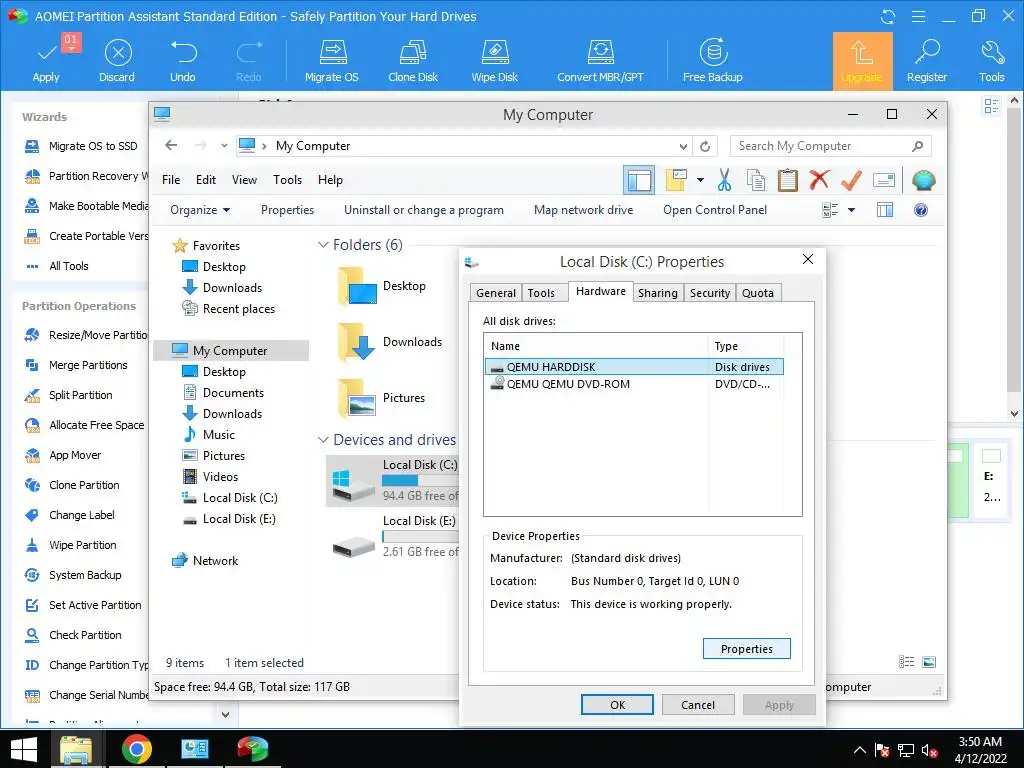Collapse the Devices and drives group
This screenshot has height=768, width=1024.
pos(323,440)
